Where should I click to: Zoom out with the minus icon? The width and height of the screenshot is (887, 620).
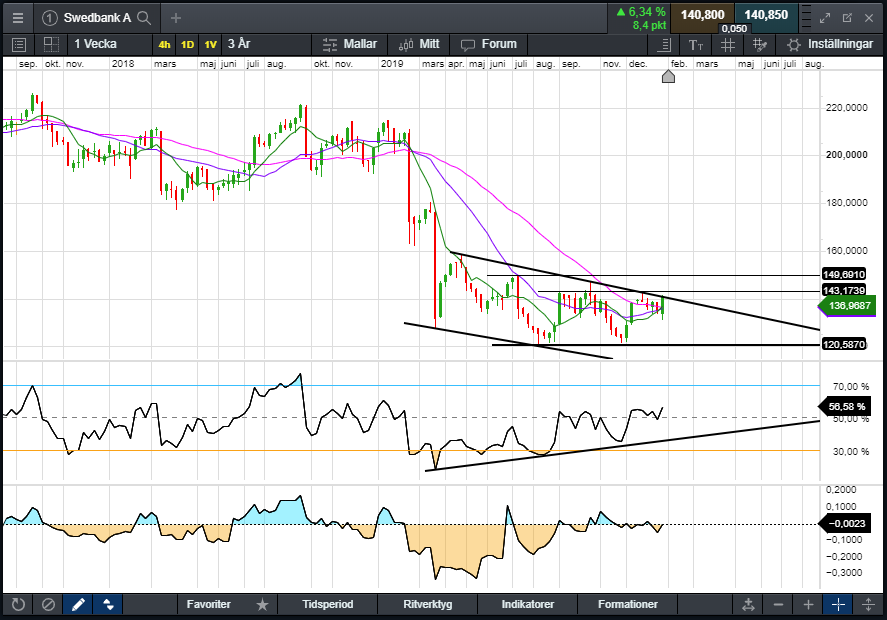778,605
